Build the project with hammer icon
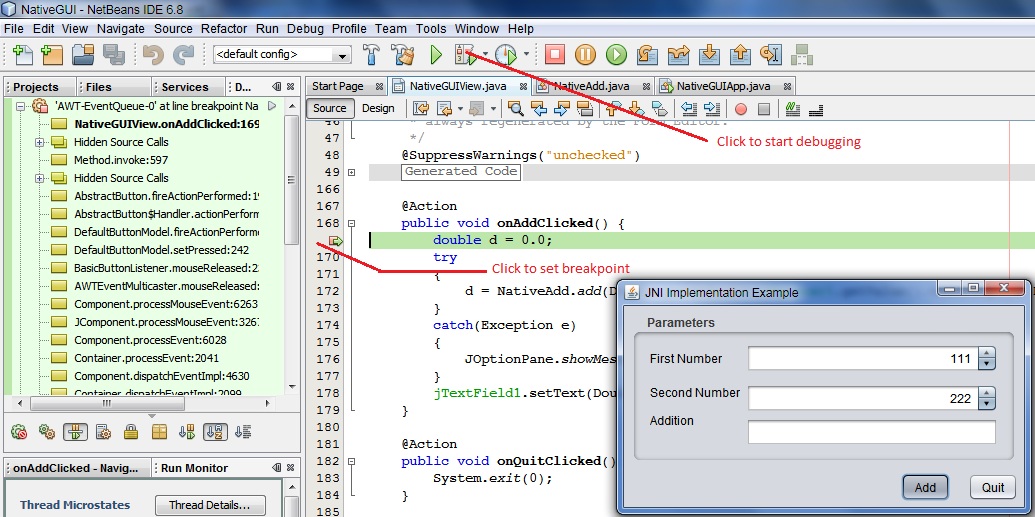This screenshot has height=517, width=1035. 372,55
